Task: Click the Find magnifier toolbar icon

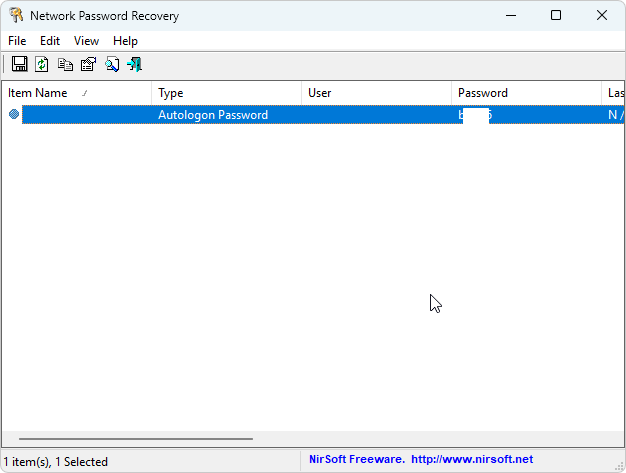Action: 112,64
